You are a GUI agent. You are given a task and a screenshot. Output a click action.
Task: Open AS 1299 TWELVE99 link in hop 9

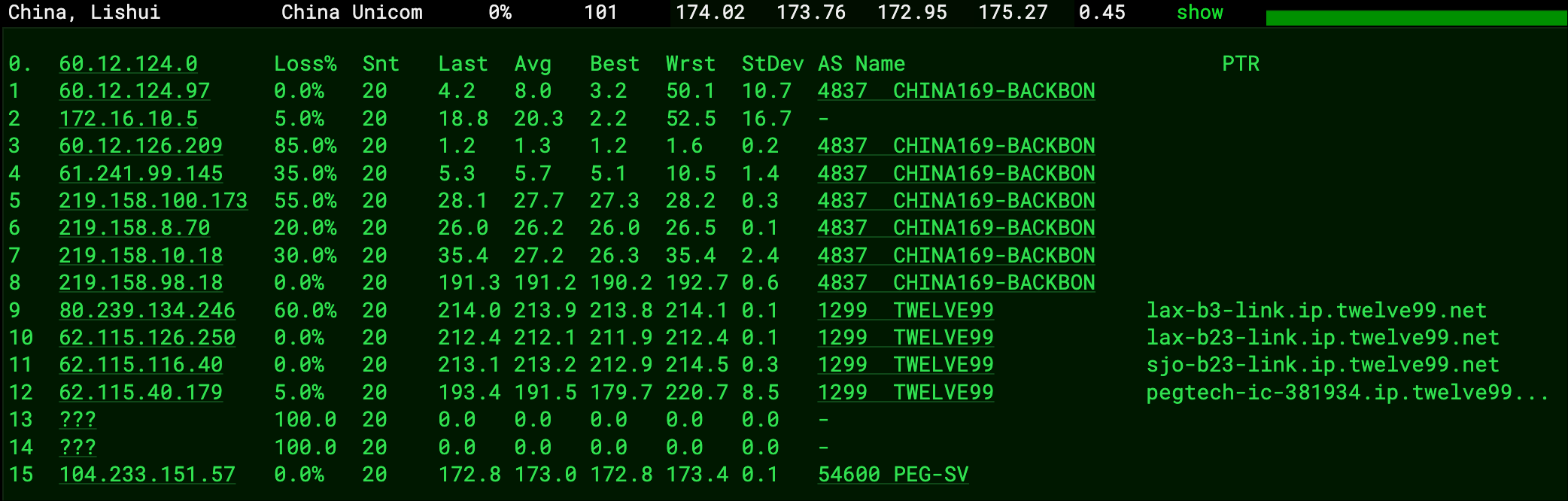pos(906,311)
